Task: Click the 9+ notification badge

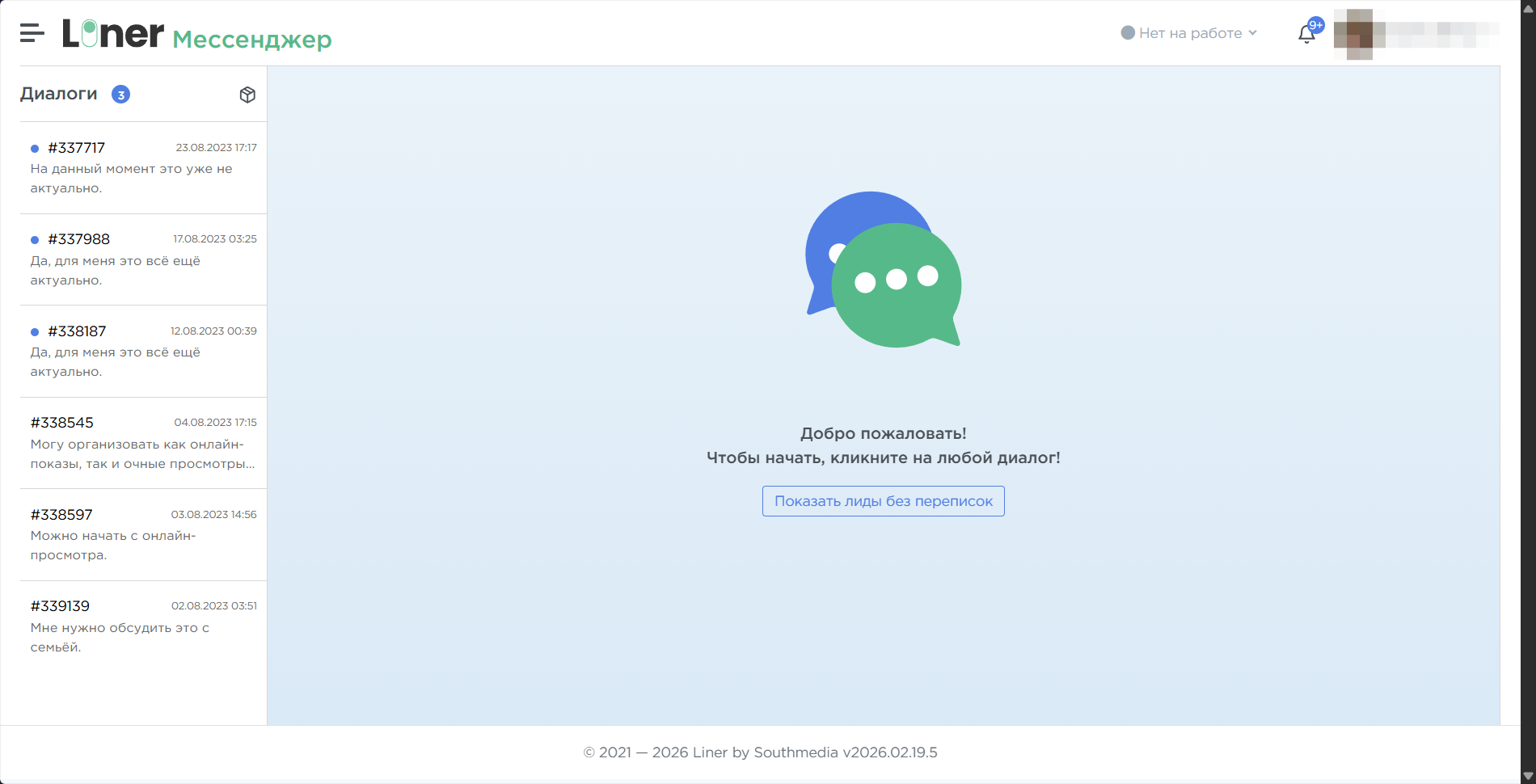Action: pos(1316,25)
